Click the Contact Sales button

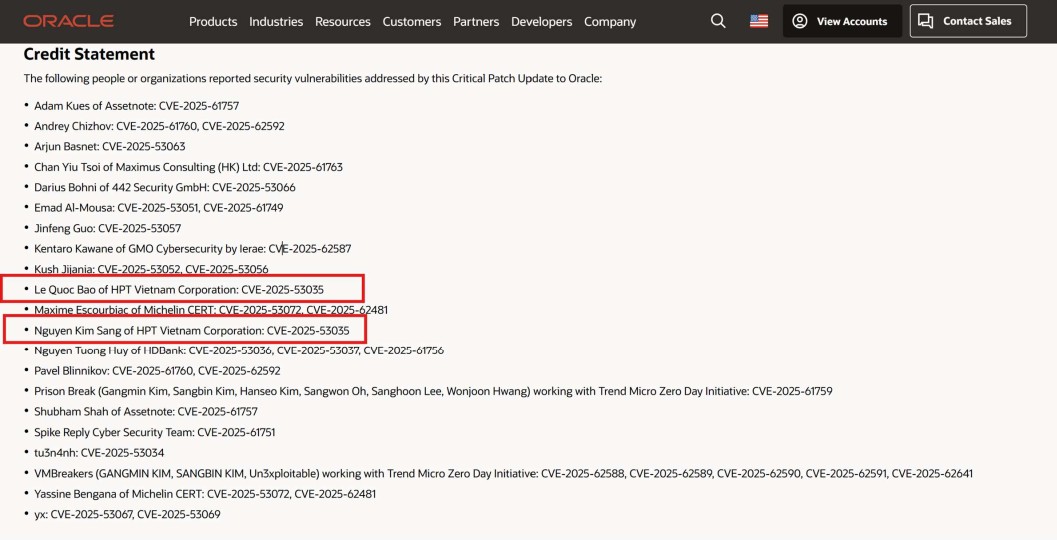point(967,21)
